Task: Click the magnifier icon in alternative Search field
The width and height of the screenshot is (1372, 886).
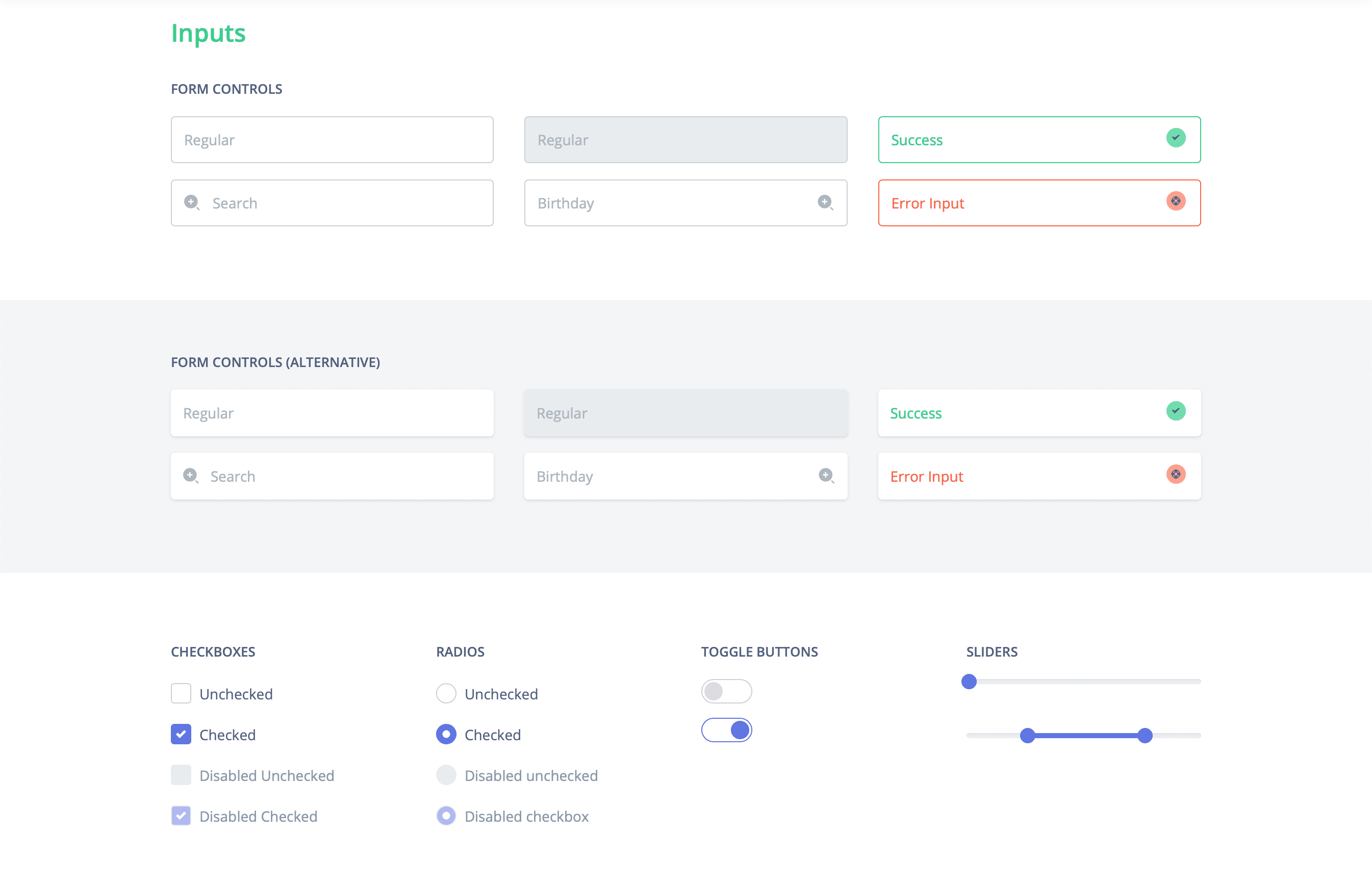Action: tap(190, 476)
